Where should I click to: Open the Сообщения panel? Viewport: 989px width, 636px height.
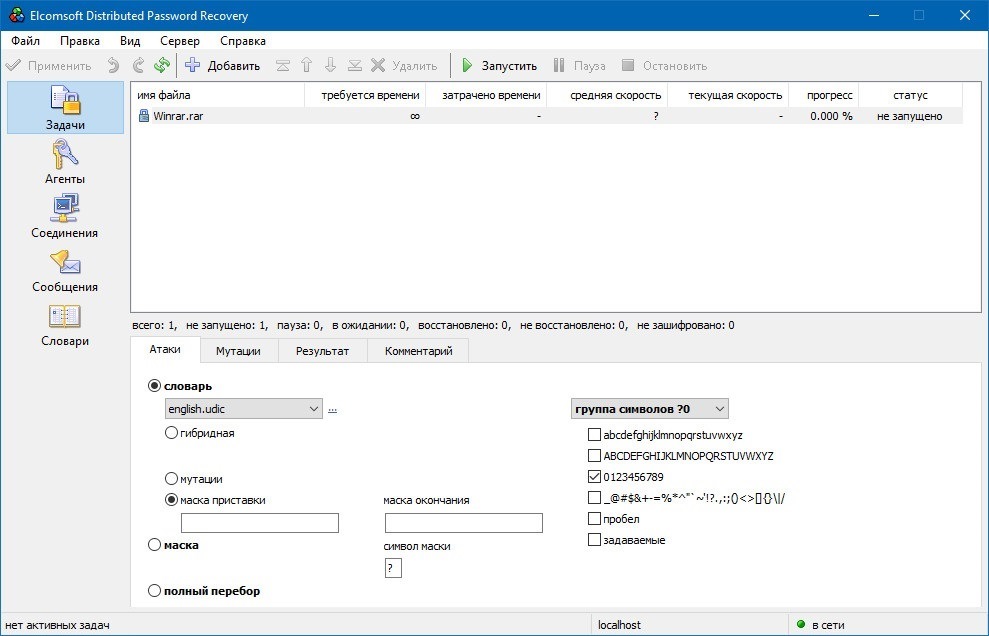point(65,270)
